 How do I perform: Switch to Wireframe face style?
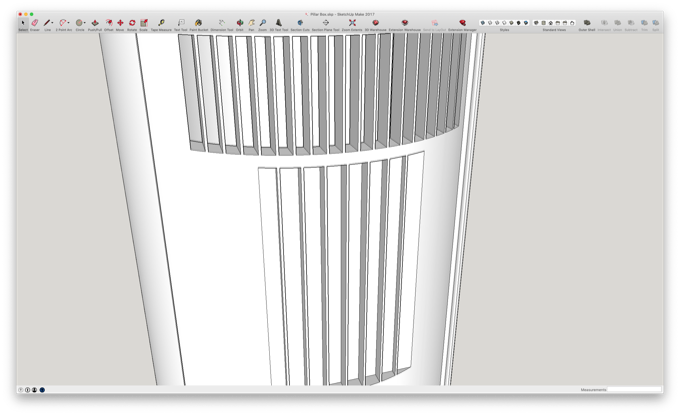[x=497, y=23]
